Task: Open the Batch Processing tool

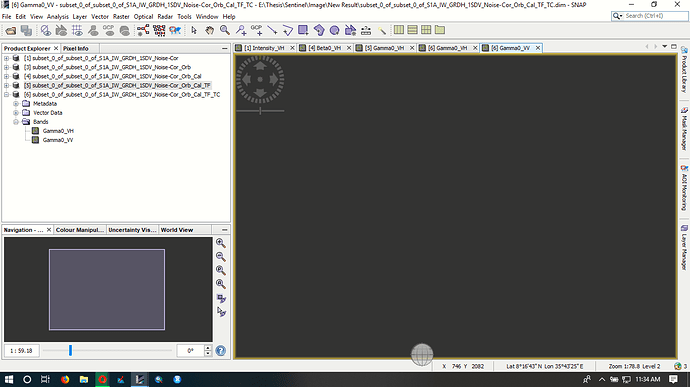Action: [159, 30]
